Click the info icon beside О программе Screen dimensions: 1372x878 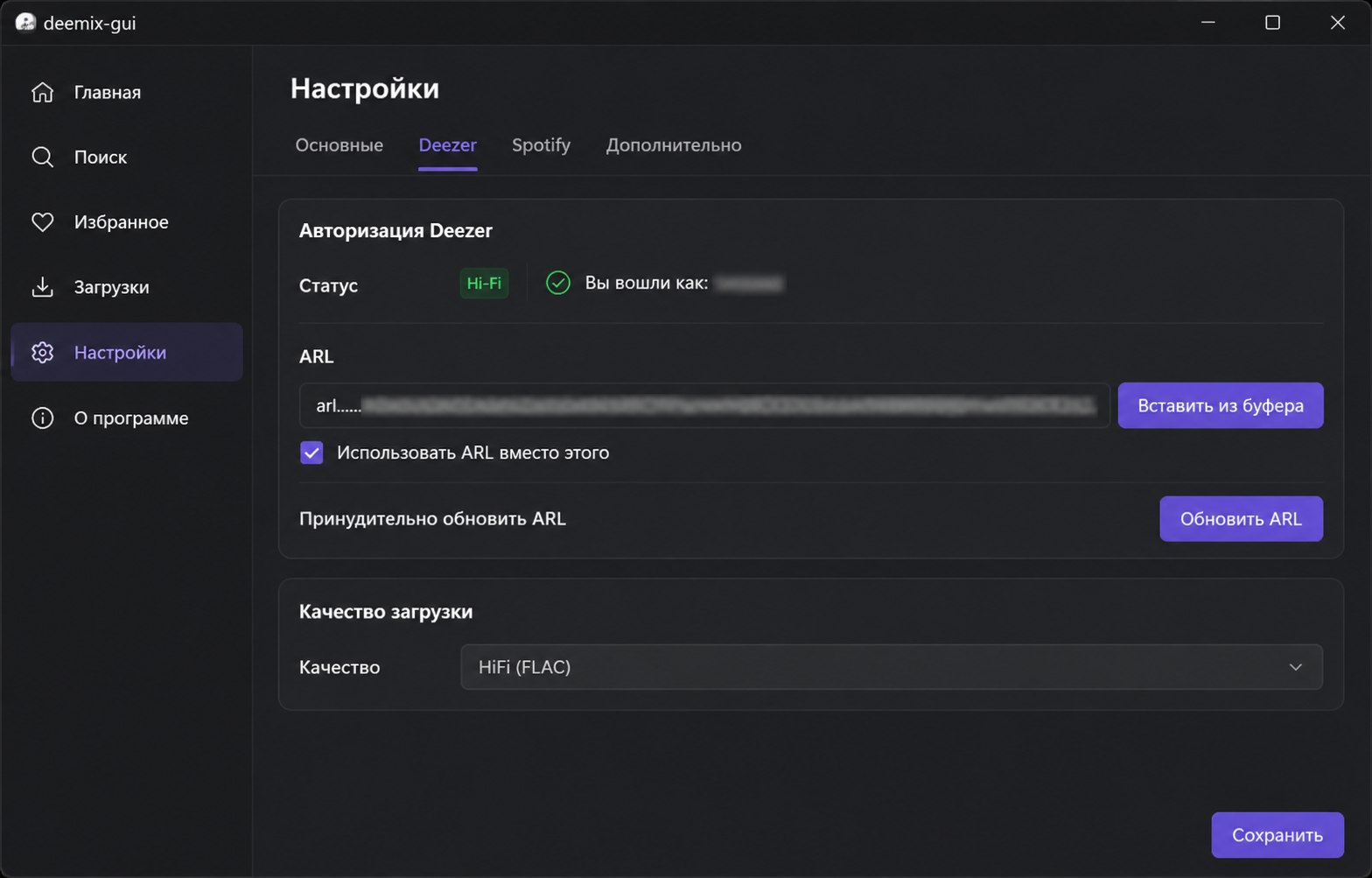42,418
